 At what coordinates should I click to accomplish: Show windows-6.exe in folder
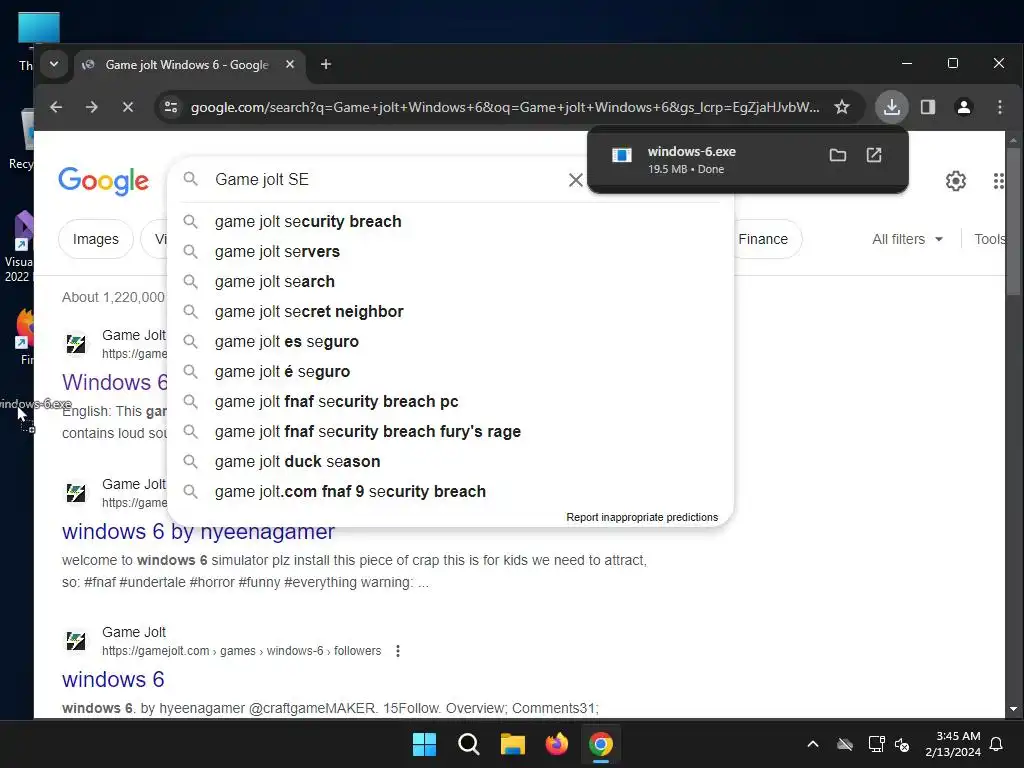(837, 155)
